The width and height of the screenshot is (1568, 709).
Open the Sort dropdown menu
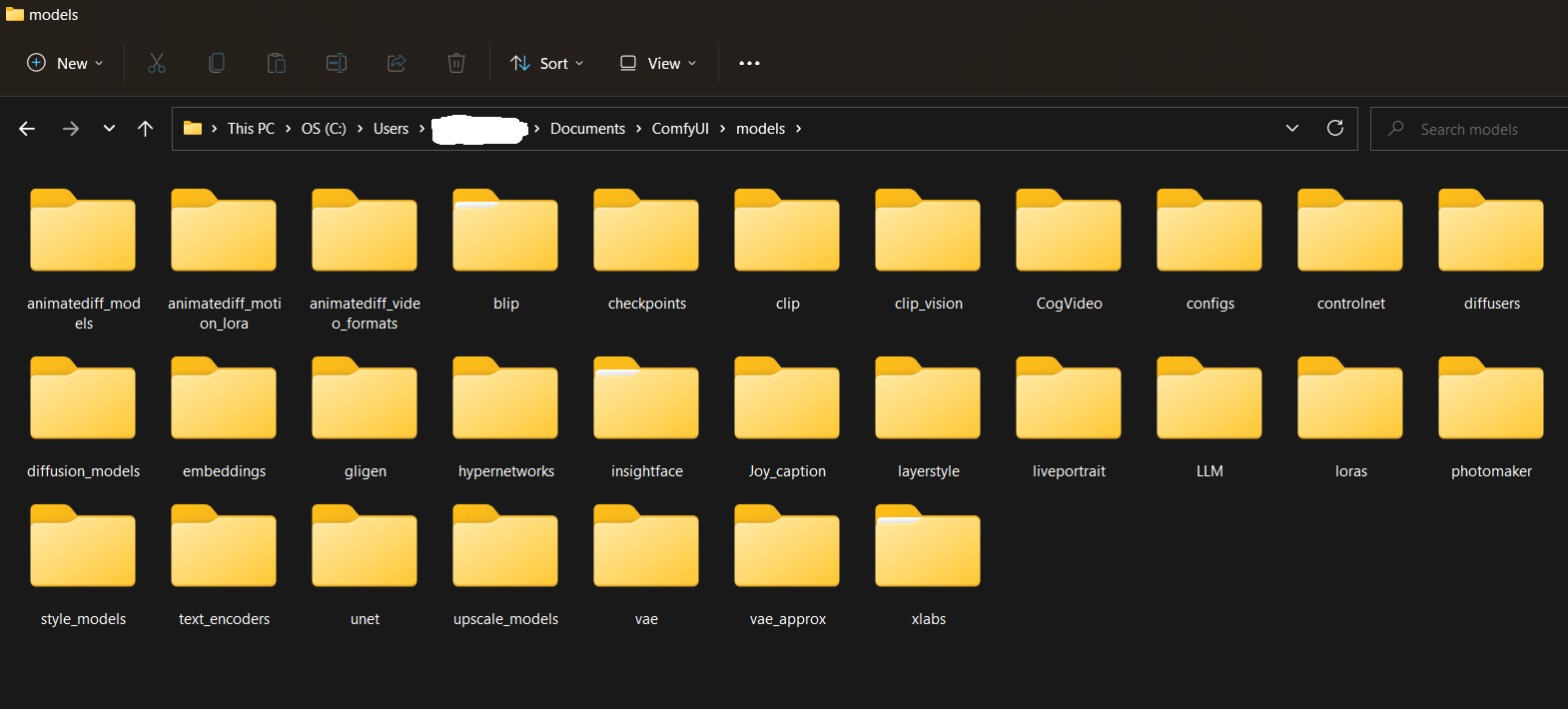547,63
